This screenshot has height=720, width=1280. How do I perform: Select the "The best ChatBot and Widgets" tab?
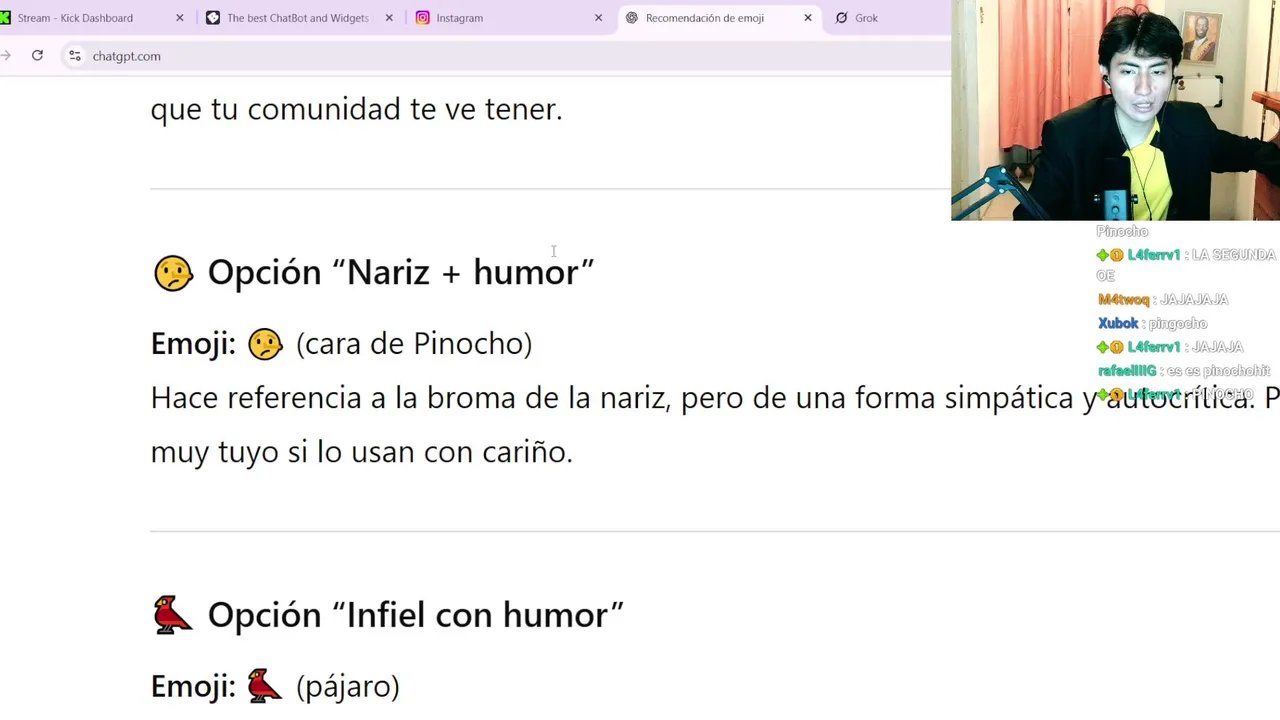pyautogui.click(x=297, y=18)
